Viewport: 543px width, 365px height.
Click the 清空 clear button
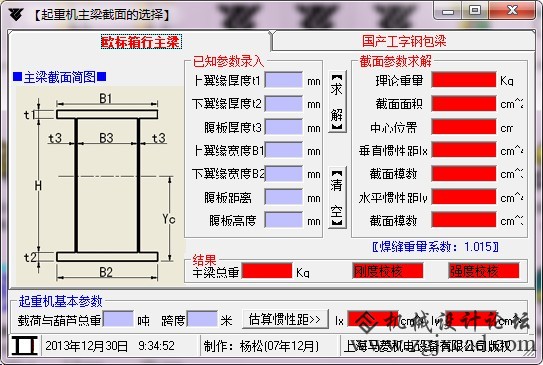(337, 197)
